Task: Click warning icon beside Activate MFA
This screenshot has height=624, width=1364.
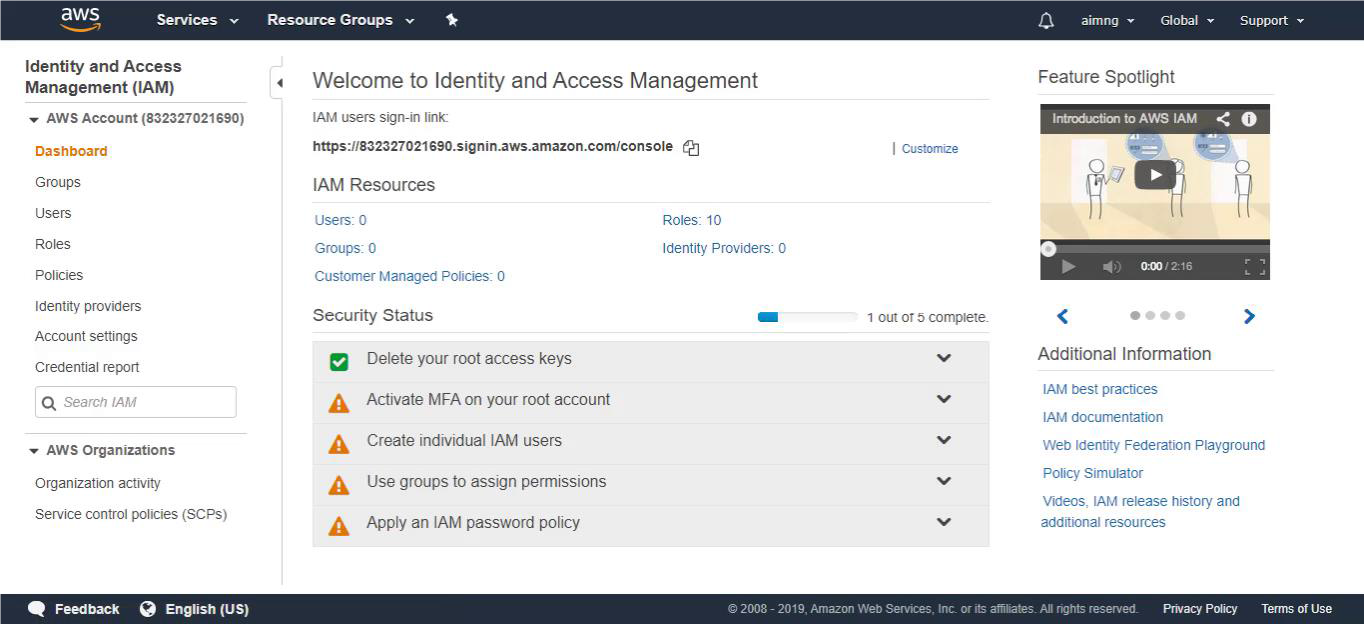Action: click(x=339, y=403)
